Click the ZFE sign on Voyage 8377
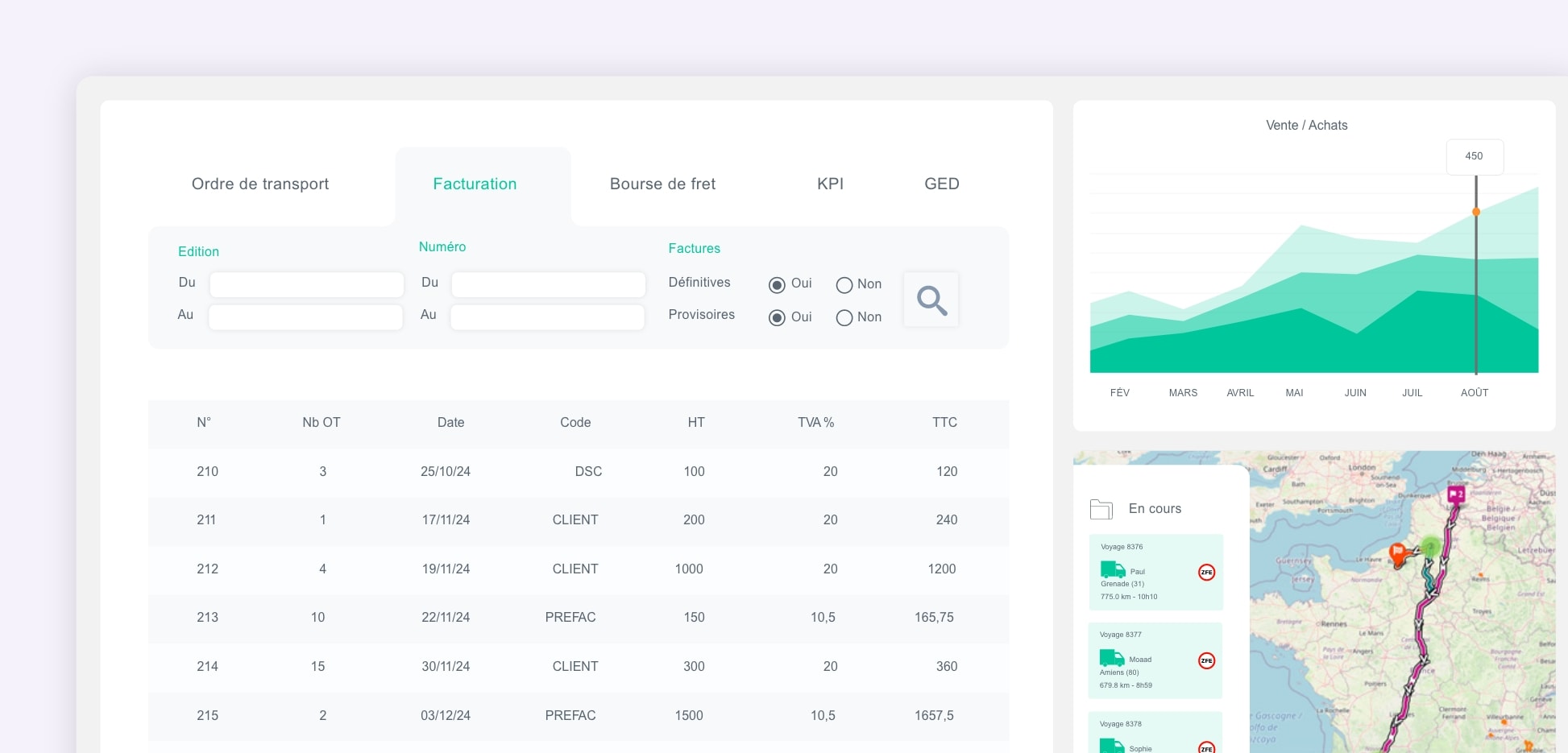1568x753 pixels. pos(1206,661)
